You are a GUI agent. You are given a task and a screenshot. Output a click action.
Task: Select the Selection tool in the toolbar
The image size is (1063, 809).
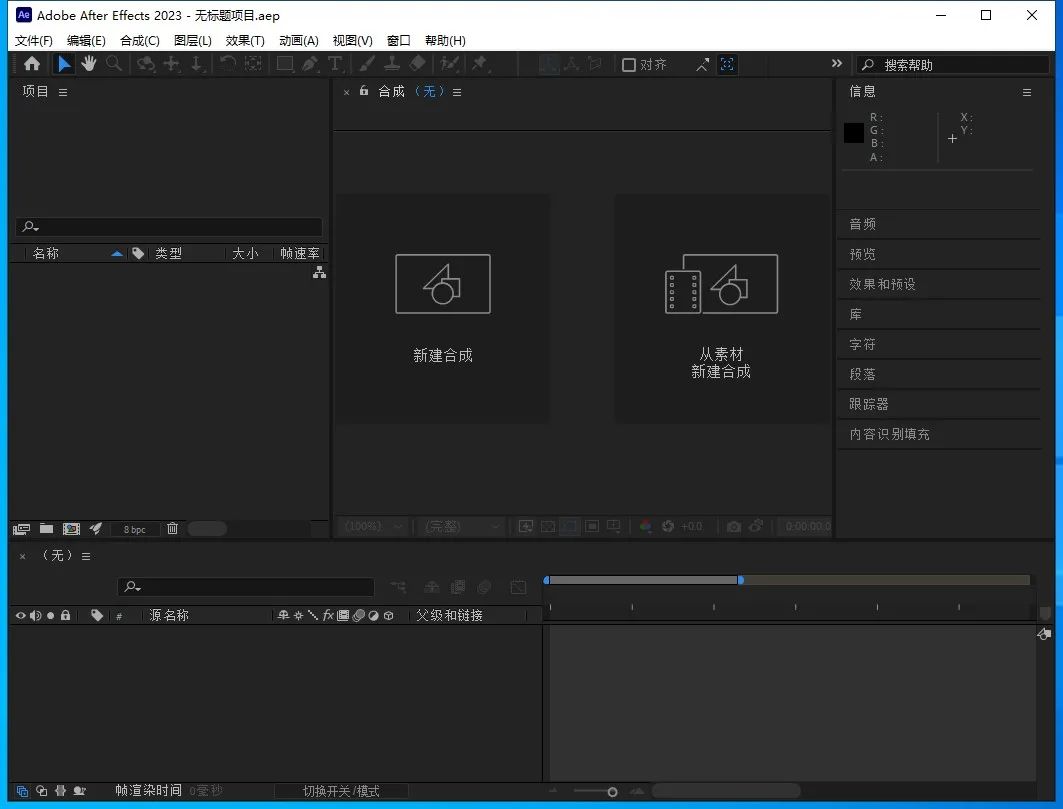pyautogui.click(x=64, y=64)
